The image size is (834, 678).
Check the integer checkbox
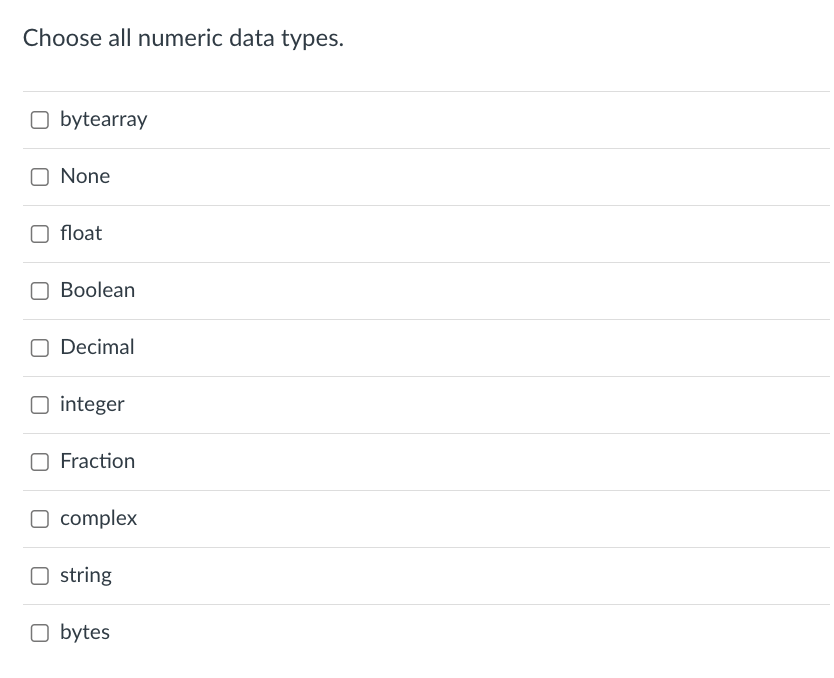(40, 404)
